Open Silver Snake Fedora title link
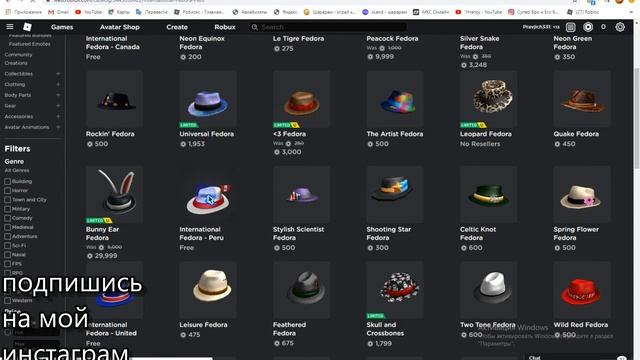The width and height of the screenshot is (640, 360). (x=480, y=43)
